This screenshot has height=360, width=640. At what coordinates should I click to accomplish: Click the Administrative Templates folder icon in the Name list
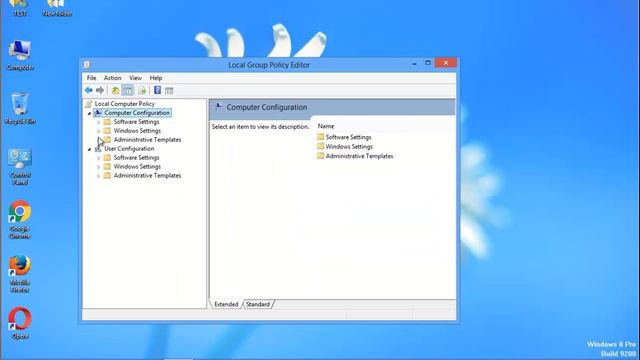tap(320, 156)
